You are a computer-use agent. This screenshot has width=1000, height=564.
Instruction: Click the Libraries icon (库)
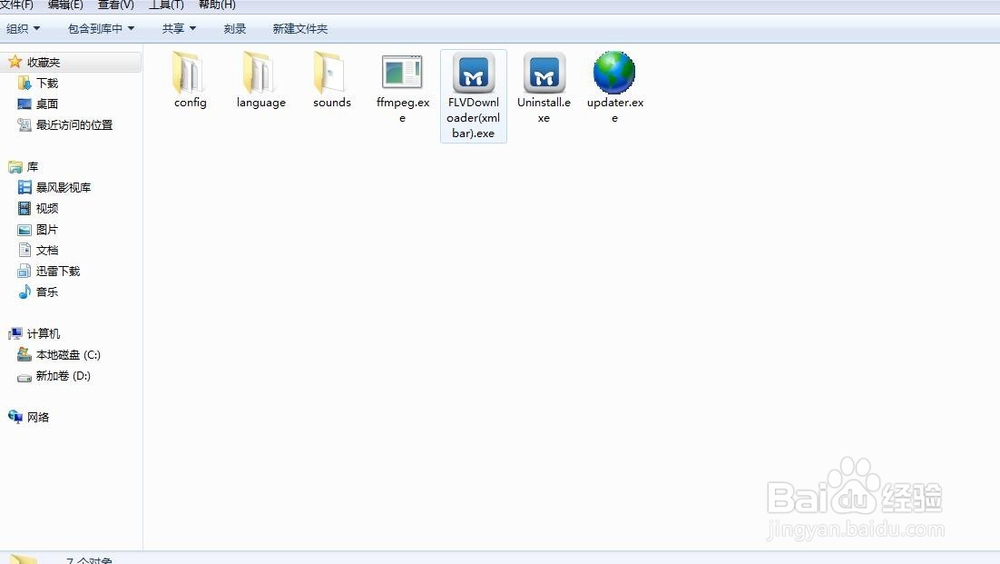[15, 167]
